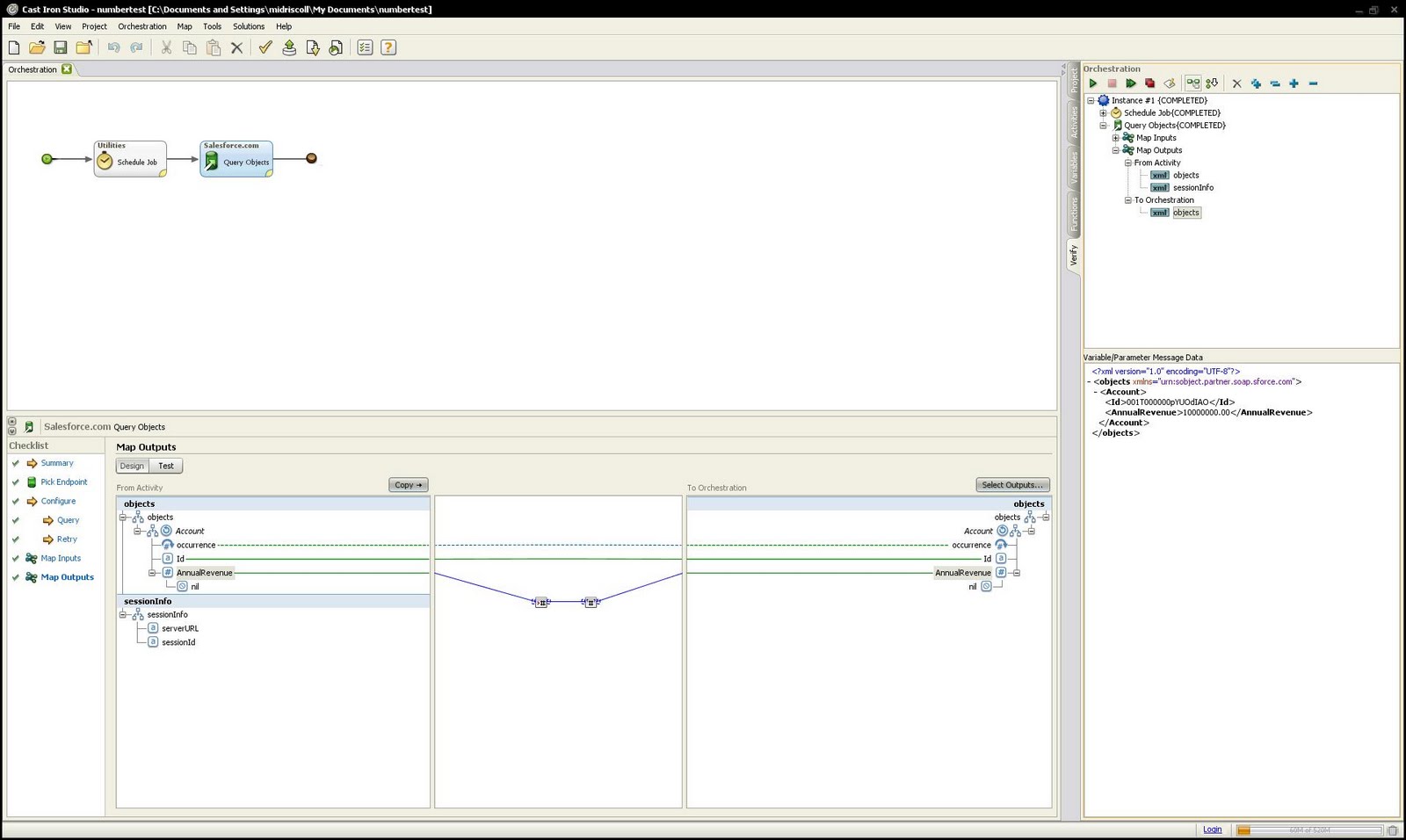This screenshot has height=840, width=1406.
Task: Toggle the activity-flow view button in Verify toolbar
Action: point(1192,83)
